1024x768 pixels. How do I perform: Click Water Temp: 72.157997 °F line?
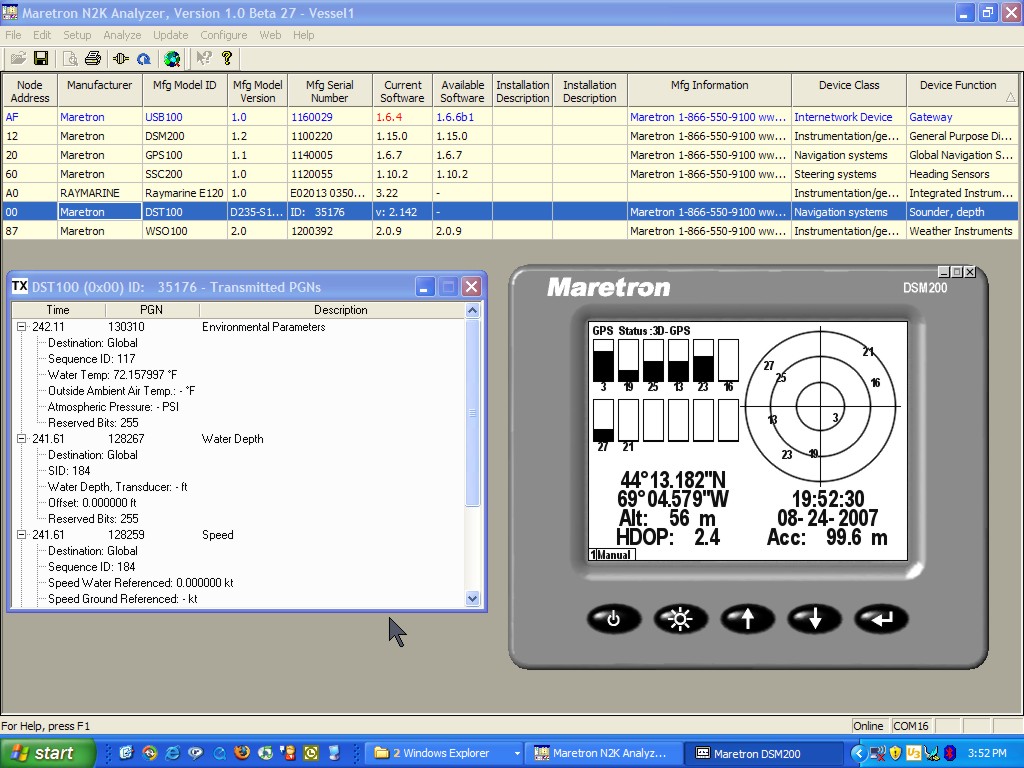(x=112, y=375)
